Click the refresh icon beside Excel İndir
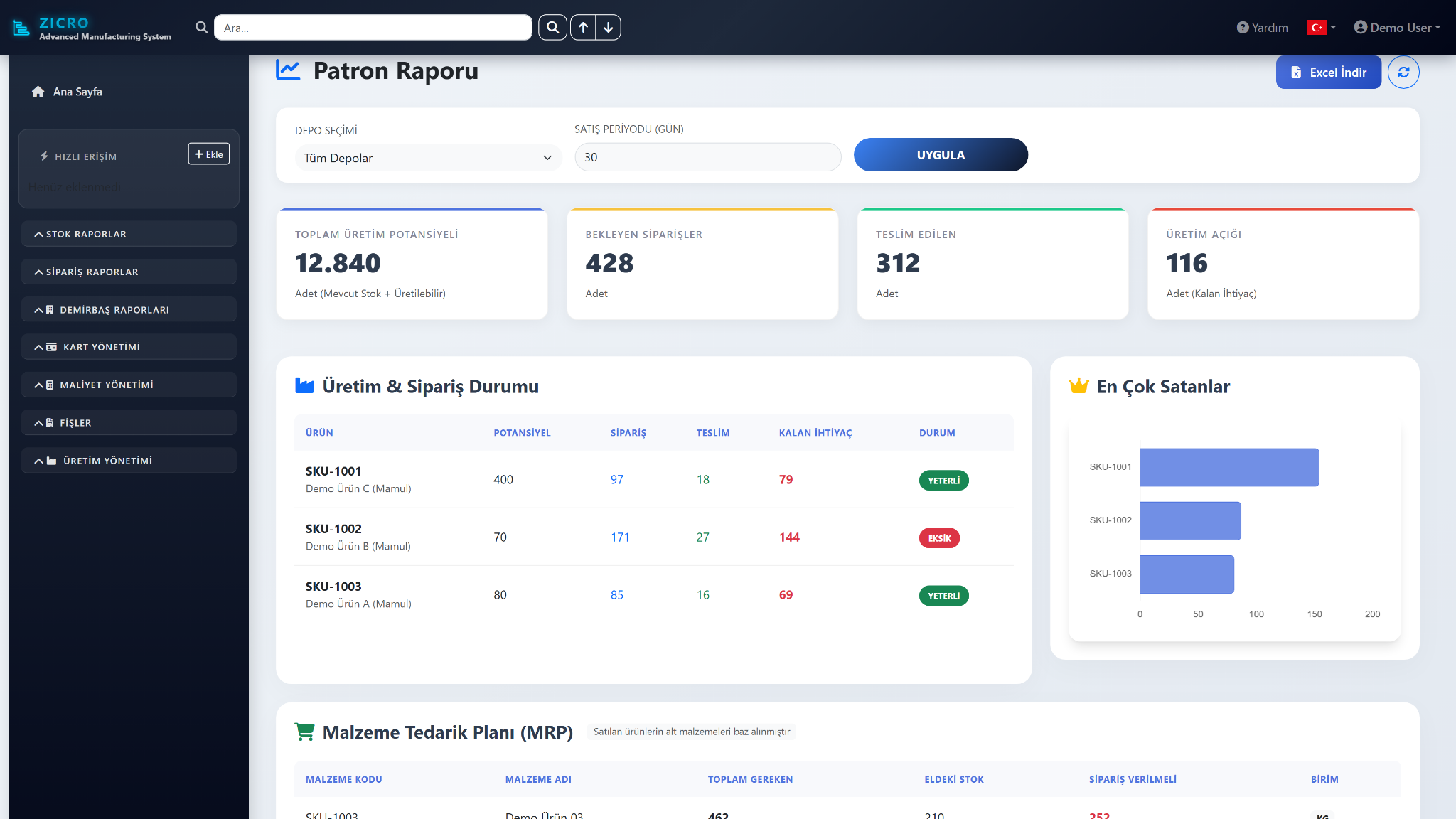Screen dimensions: 1456x819 tap(1403, 73)
